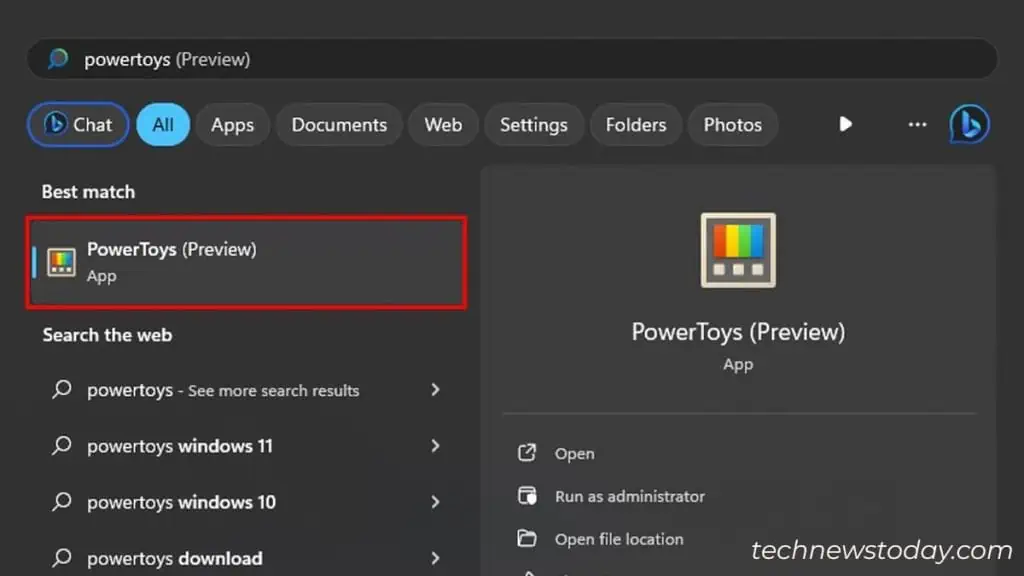The height and width of the screenshot is (576, 1024).
Task: Click Run as administrator
Action: pyautogui.click(x=629, y=496)
